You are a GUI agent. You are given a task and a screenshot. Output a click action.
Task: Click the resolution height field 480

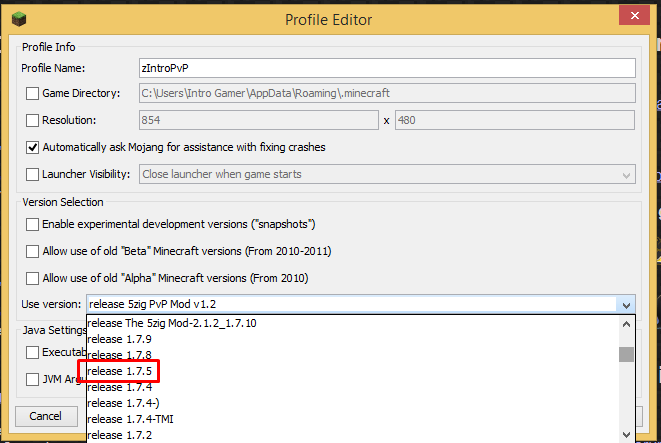[514, 120]
